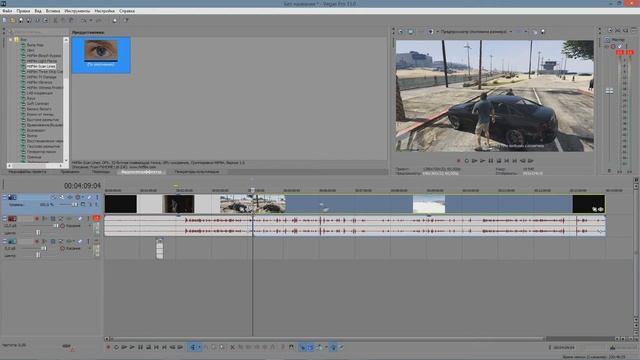Collapse the root folder in effects tree

point(11,40)
